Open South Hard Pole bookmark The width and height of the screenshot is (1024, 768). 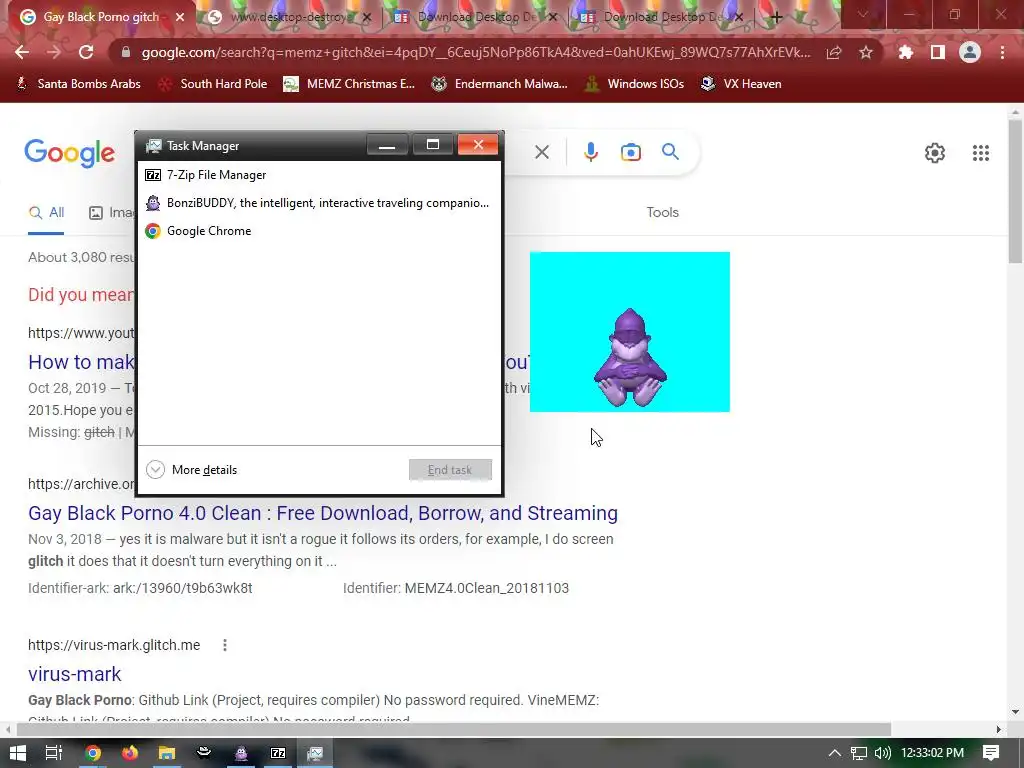click(214, 84)
